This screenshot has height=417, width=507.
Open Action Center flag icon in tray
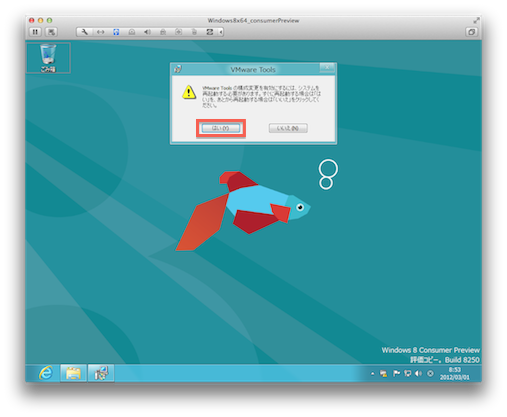click(x=396, y=374)
